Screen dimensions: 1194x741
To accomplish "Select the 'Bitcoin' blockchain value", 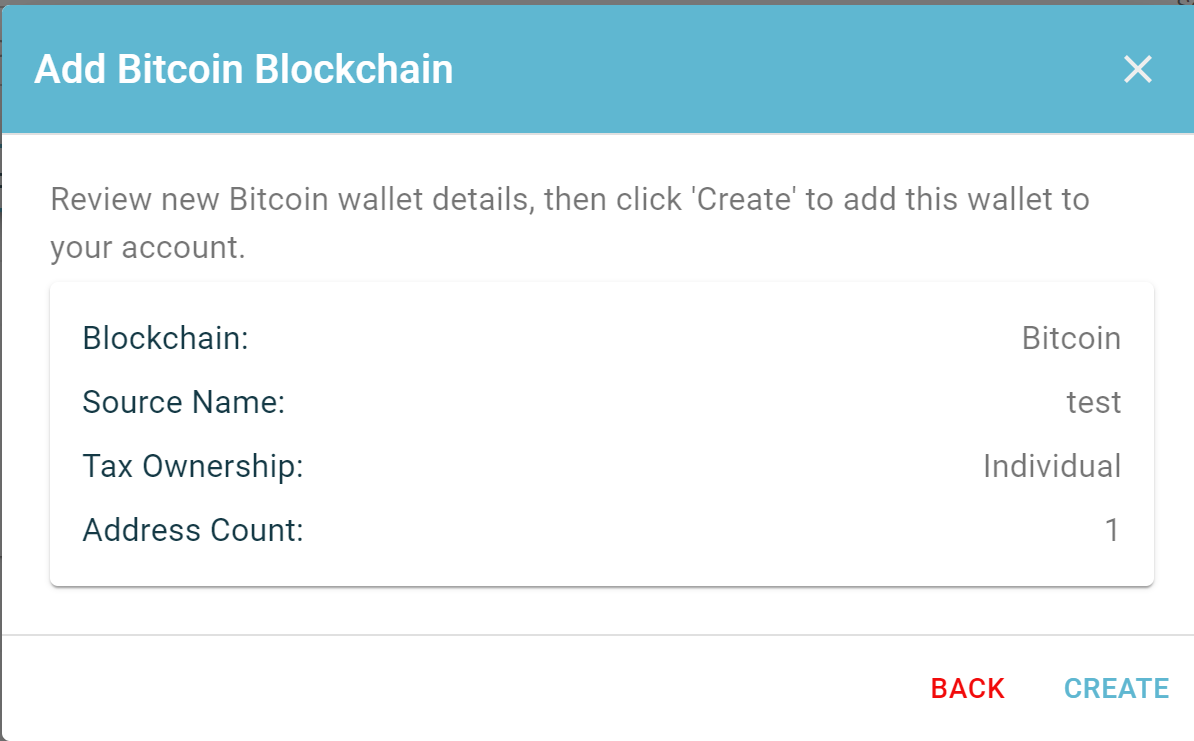I will (1071, 338).
